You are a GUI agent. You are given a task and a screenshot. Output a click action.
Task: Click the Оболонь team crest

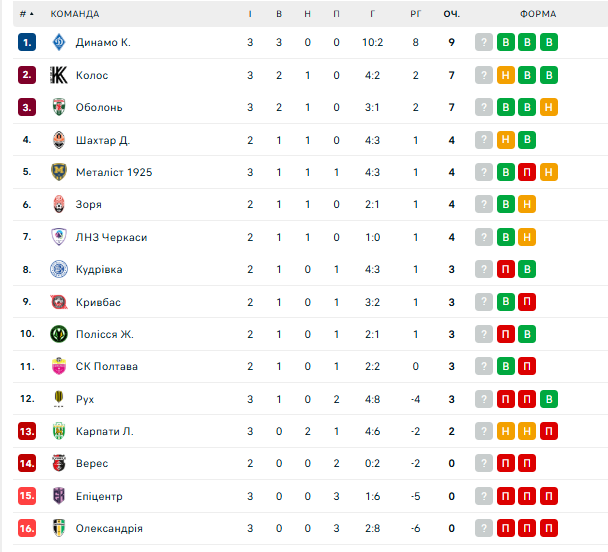[58, 107]
